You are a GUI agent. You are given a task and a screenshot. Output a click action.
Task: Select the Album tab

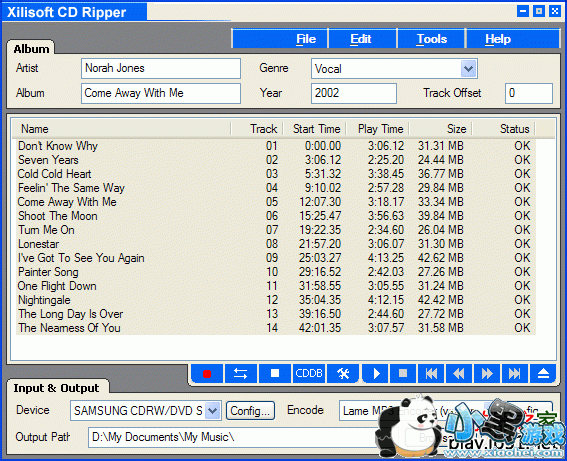[x=31, y=49]
